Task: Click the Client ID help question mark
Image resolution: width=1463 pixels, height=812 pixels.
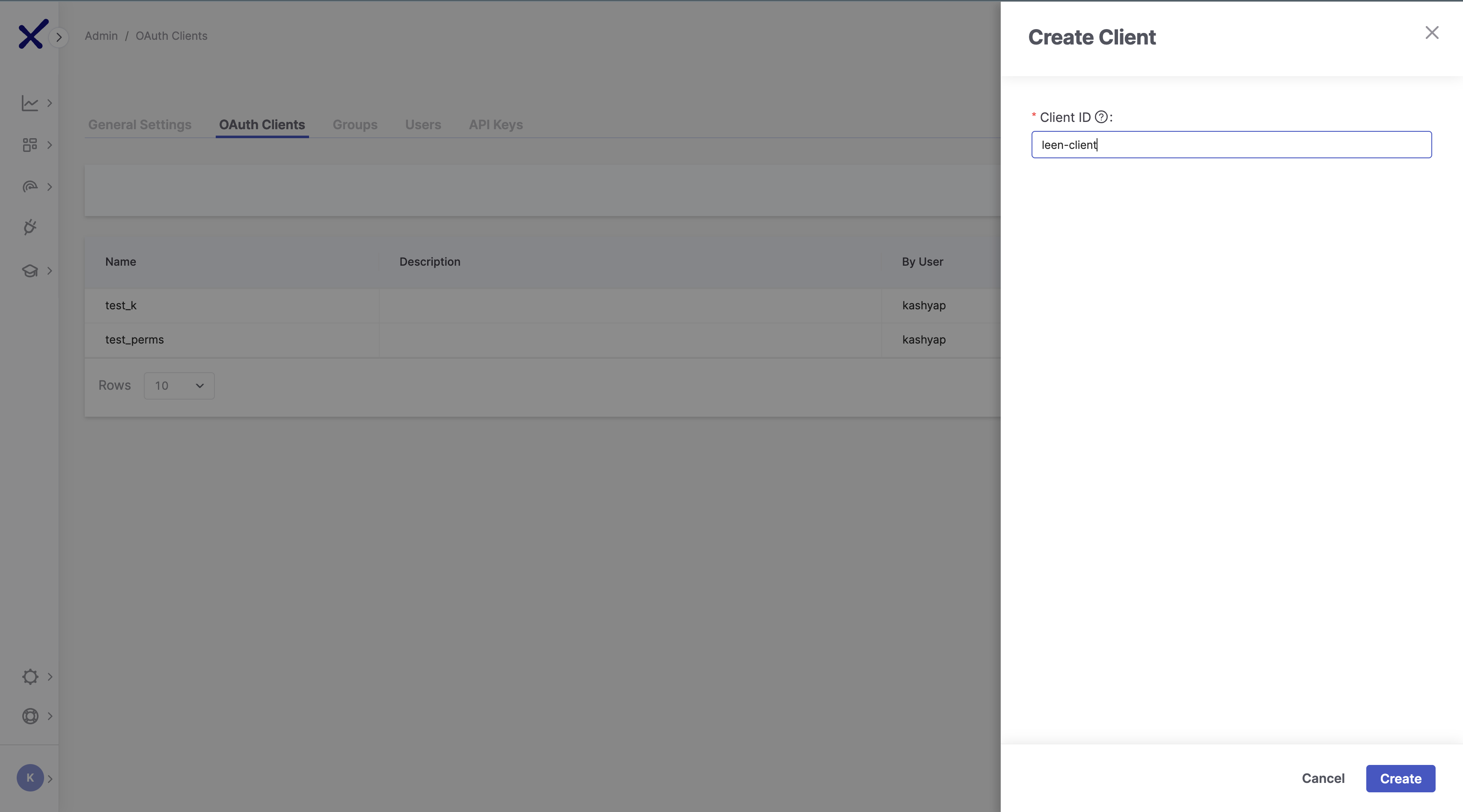Action: [x=1100, y=117]
